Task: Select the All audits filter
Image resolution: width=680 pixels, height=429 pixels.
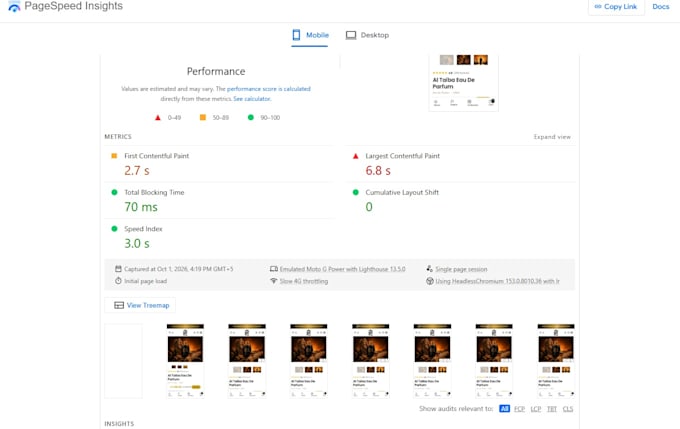Action: coord(504,409)
